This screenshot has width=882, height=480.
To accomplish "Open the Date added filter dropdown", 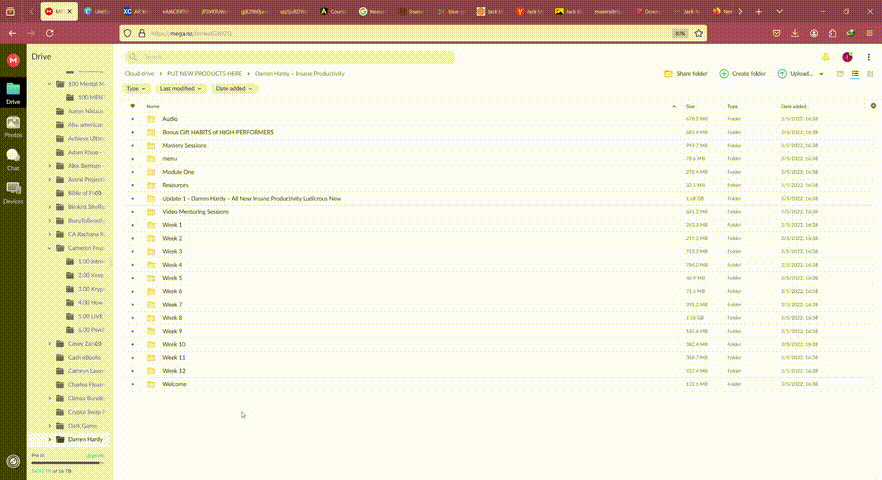I will 234,88.
